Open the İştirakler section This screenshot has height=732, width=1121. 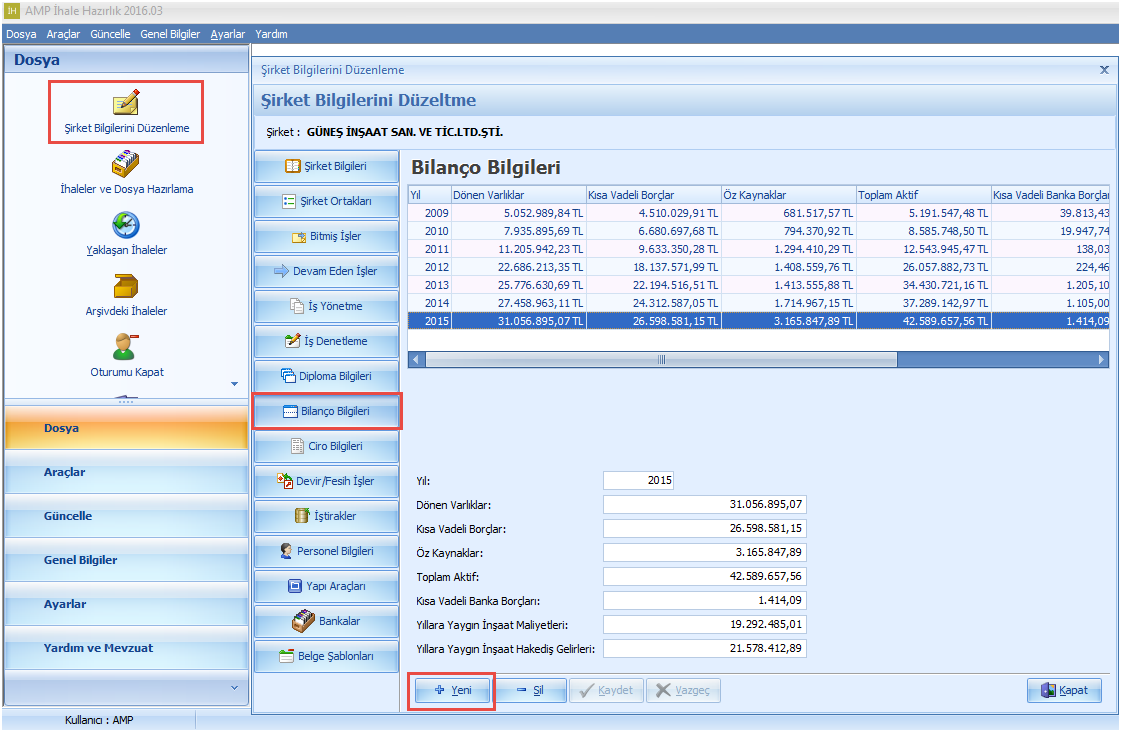(x=327, y=516)
